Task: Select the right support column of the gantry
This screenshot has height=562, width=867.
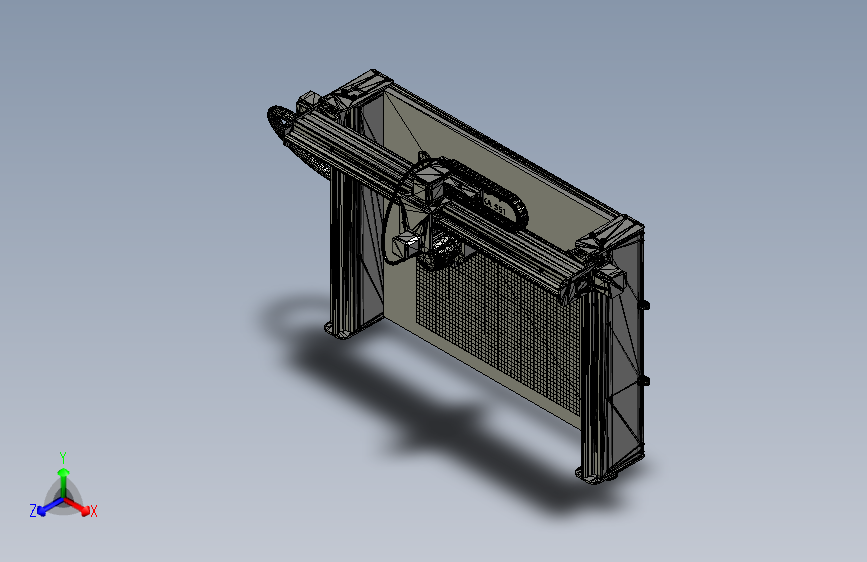Action: 596,386
